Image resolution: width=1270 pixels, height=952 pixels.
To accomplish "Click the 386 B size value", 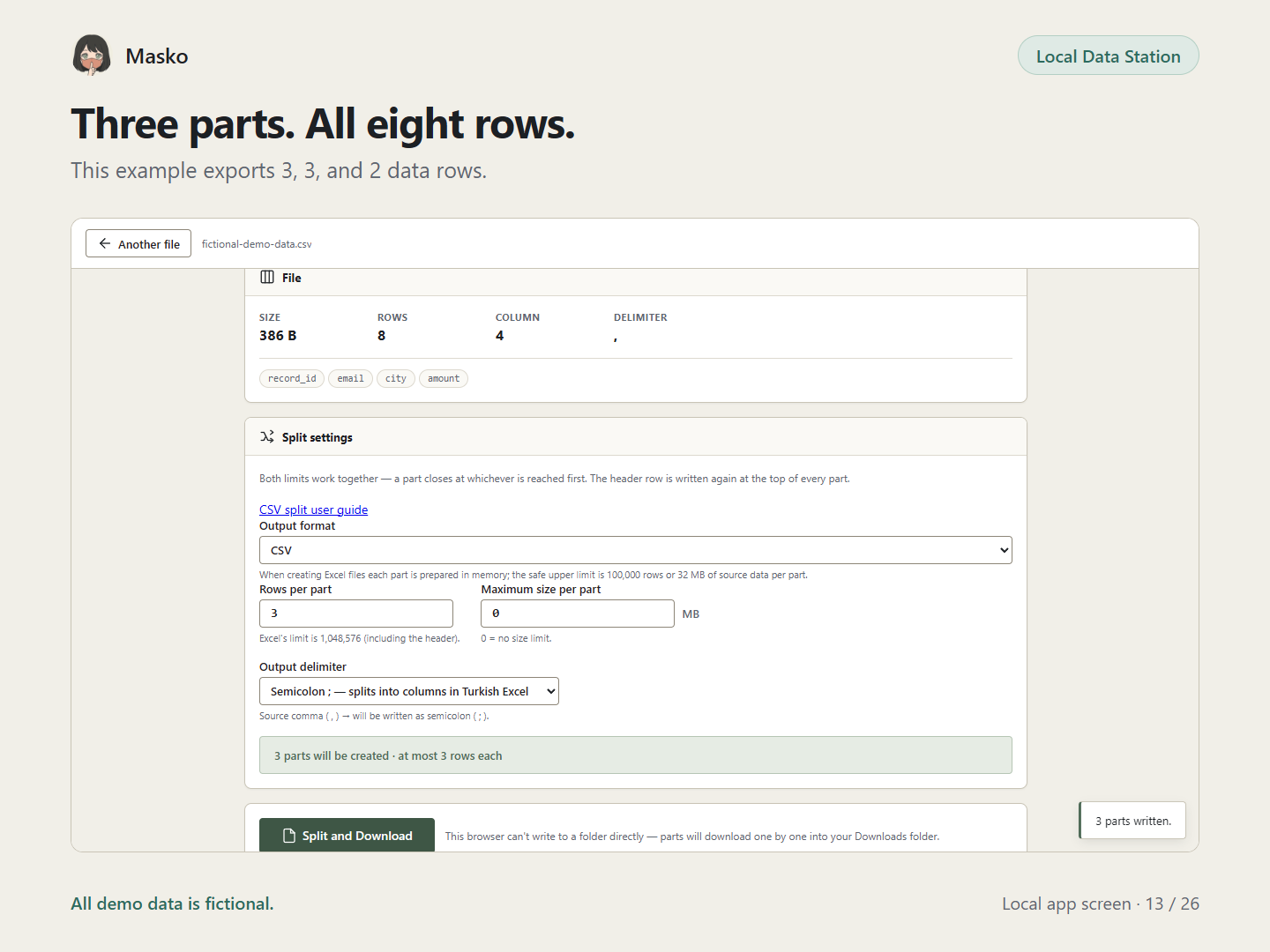I will [278, 336].
